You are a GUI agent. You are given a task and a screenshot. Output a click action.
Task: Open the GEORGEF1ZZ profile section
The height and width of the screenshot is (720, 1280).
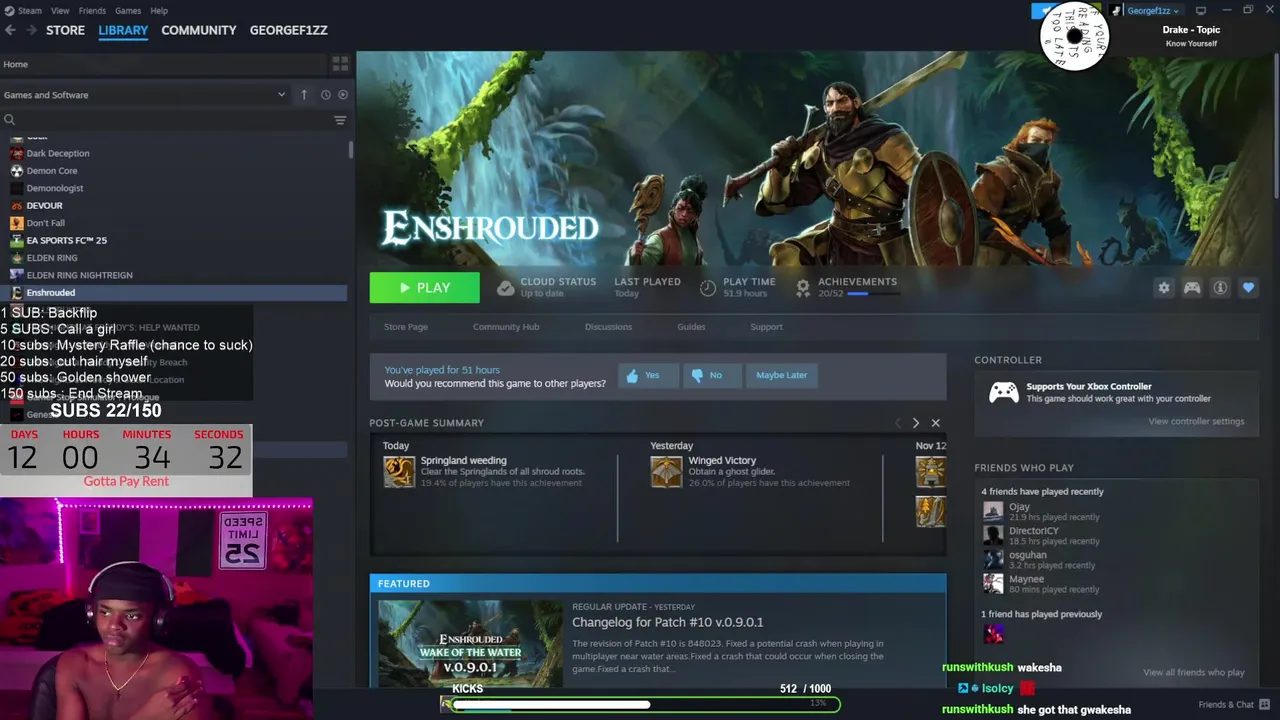(289, 30)
